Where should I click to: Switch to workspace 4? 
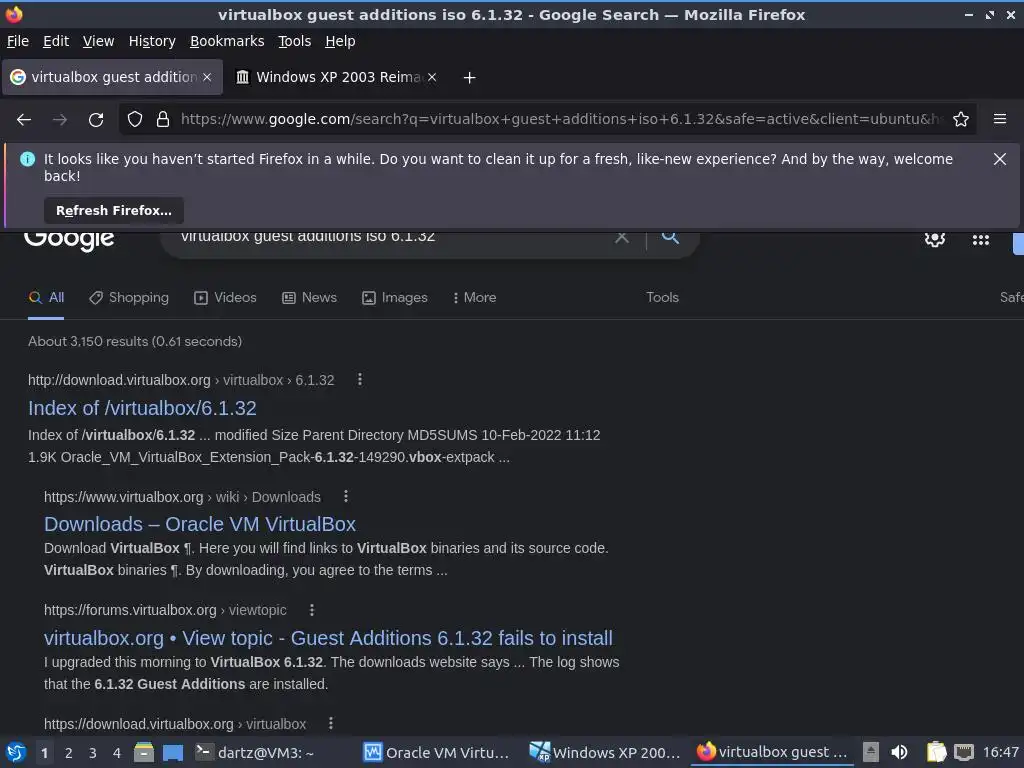(x=117, y=753)
